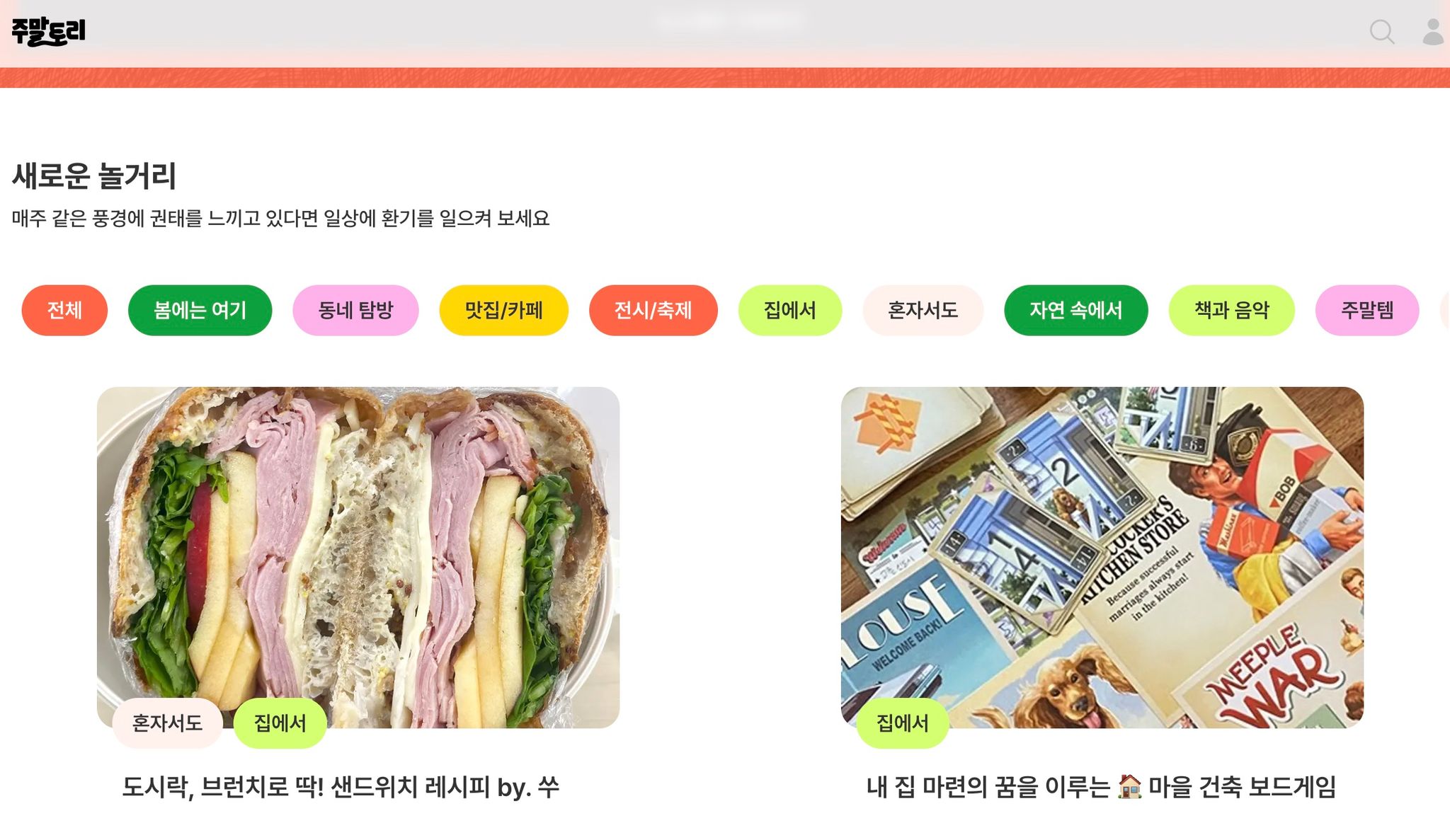Select the 봄에는 여기 filter chip
This screenshot has width=1450, height=840.
click(200, 310)
